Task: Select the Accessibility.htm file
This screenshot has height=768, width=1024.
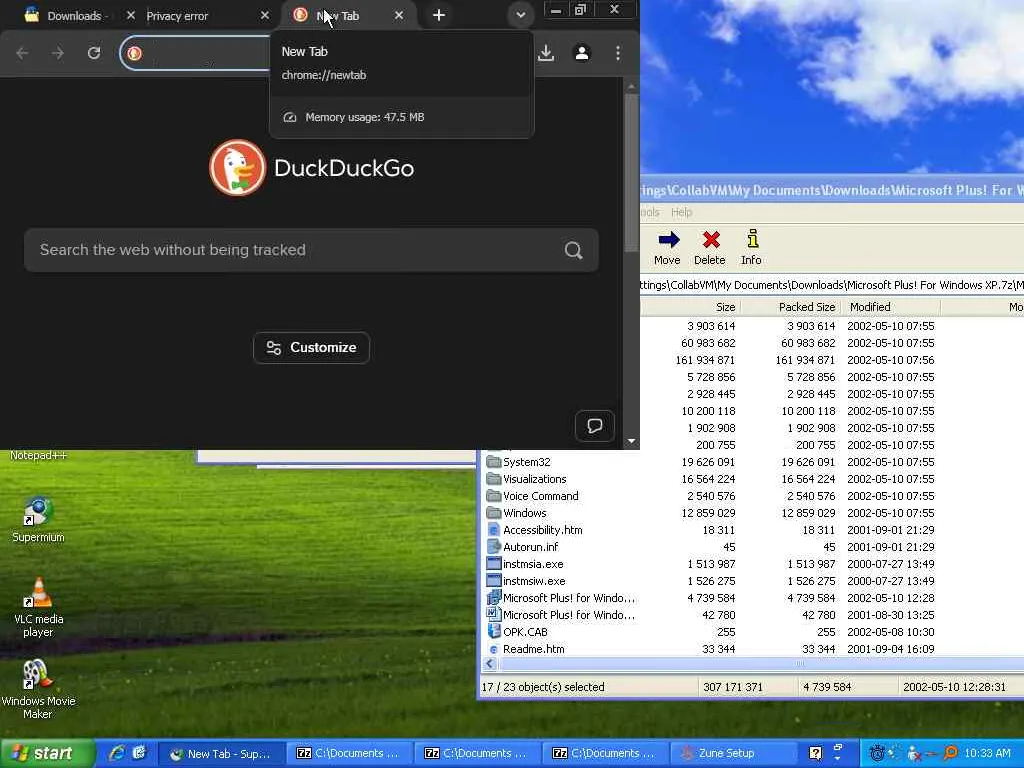Action: (x=542, y=530)
